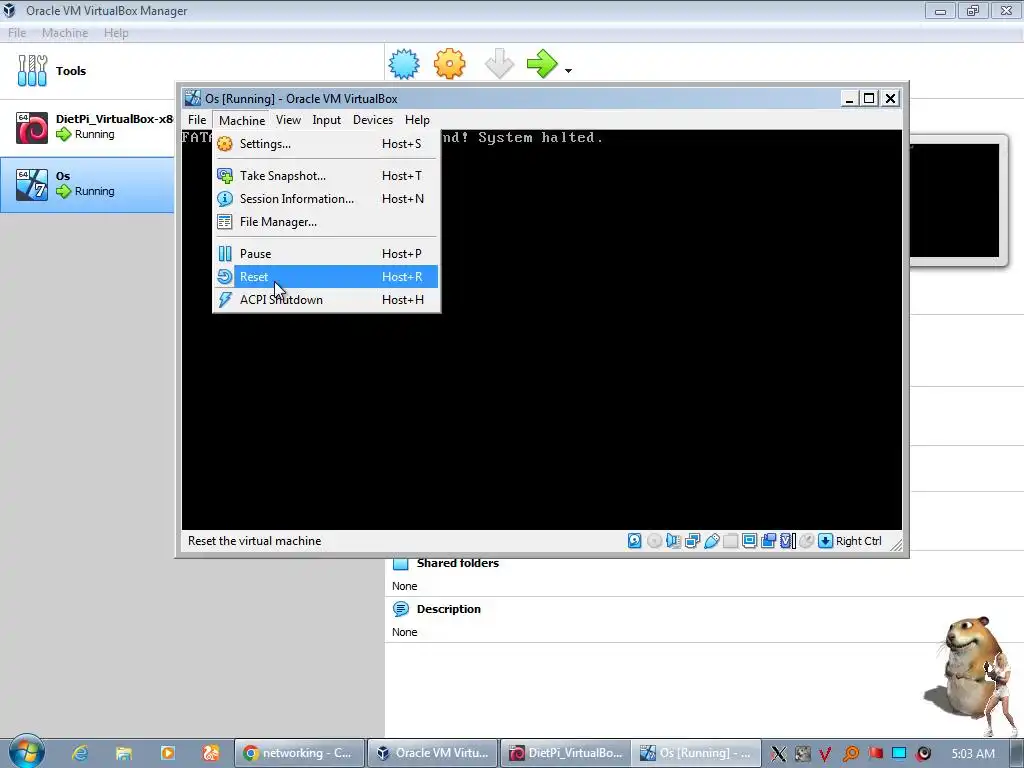This screenshot has width=1024, height=768.
Task: Open Manager window Help menu
Action: 116,33
